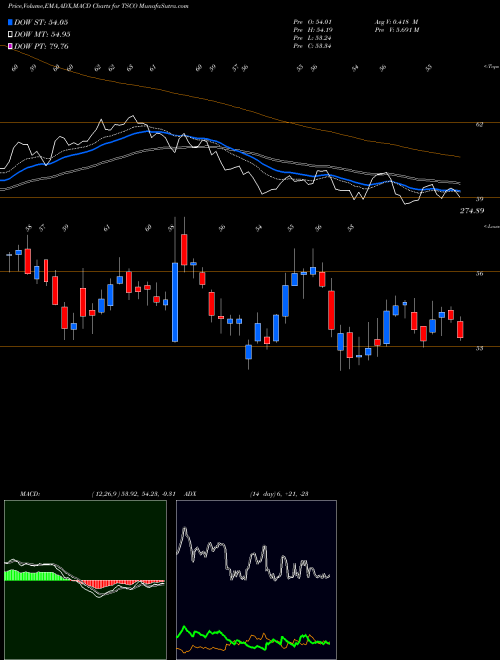Click the 59 price level label on EMA chart
Image resolution: width=500 pixels, height=660 pixels.
479,198
